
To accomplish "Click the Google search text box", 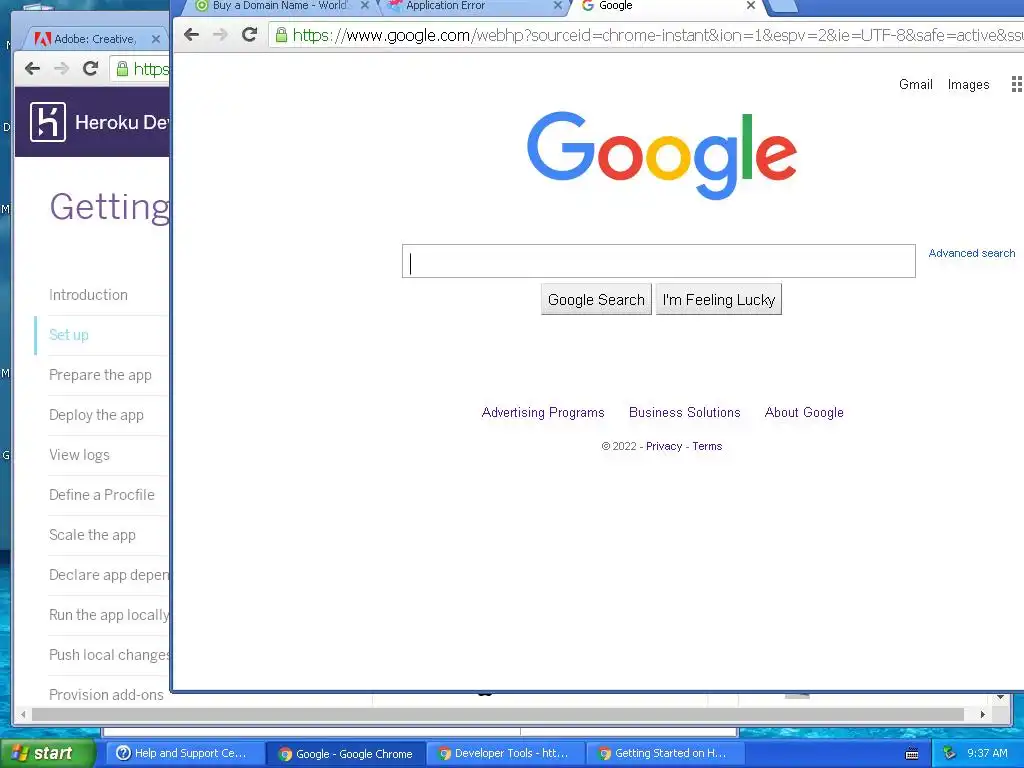I will point(658,261).
